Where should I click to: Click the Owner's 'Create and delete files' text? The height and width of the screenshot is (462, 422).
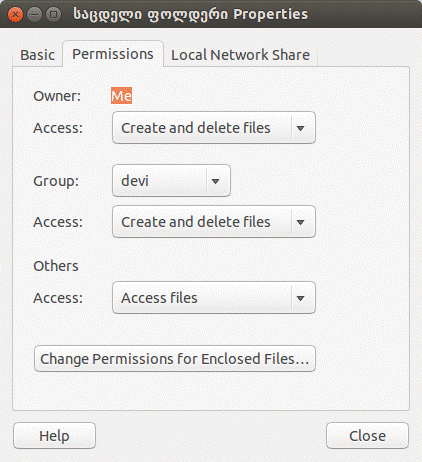[x=196, y=128]
